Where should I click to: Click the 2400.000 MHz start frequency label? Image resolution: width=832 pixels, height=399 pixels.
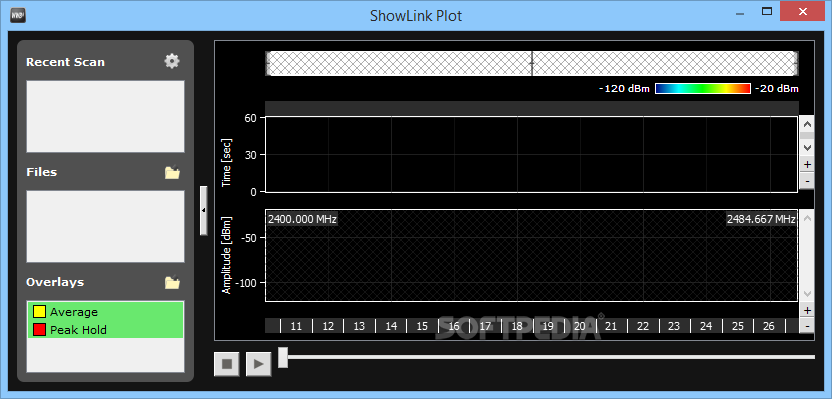tap(302, 219)
